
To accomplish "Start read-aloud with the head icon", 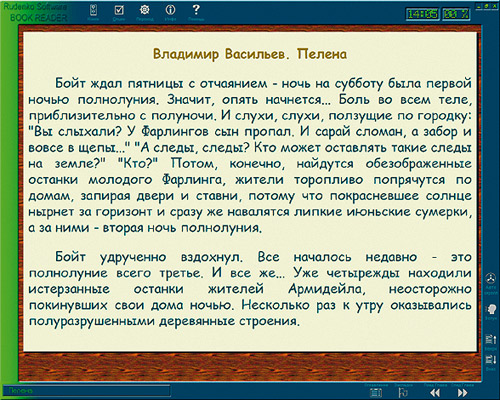I will (491, 309).
